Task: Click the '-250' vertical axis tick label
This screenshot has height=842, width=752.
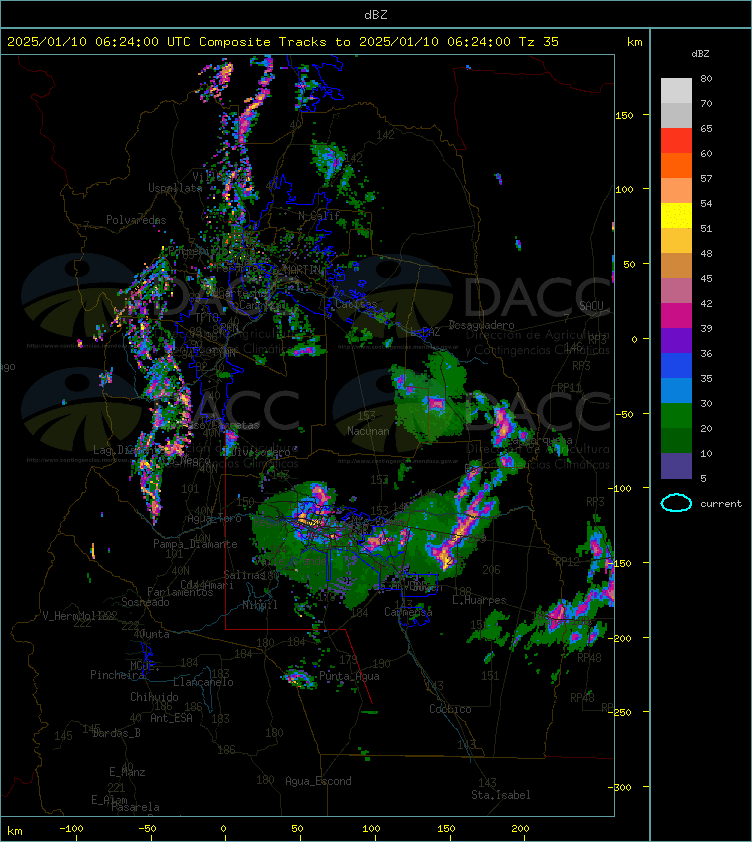Action: 620,712
